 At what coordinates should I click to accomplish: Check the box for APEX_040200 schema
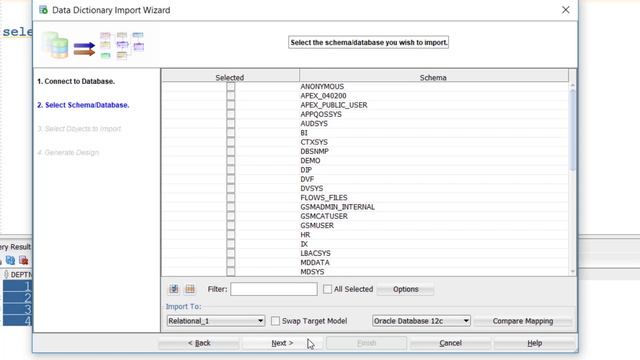click(231, 96)
